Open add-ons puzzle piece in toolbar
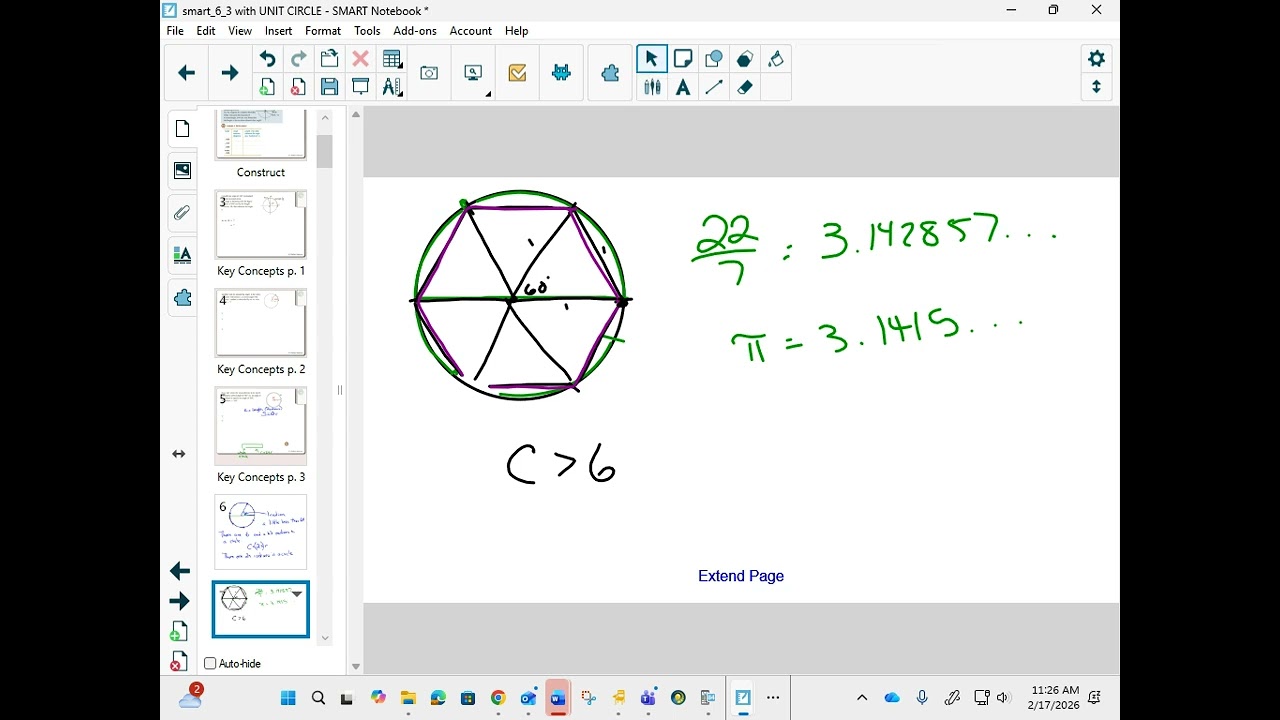The height and width of the screenshot is (720, 1280). pos(610,73)
